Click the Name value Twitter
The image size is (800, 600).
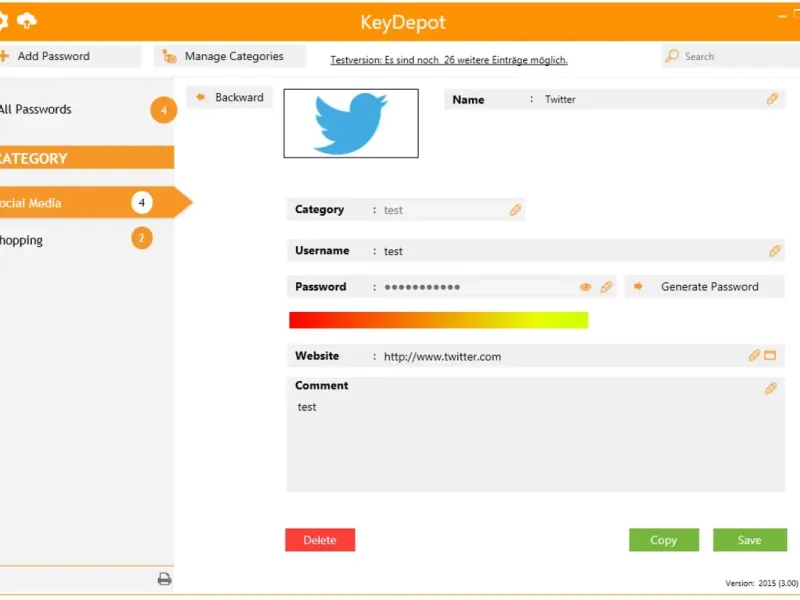[560, 99]
